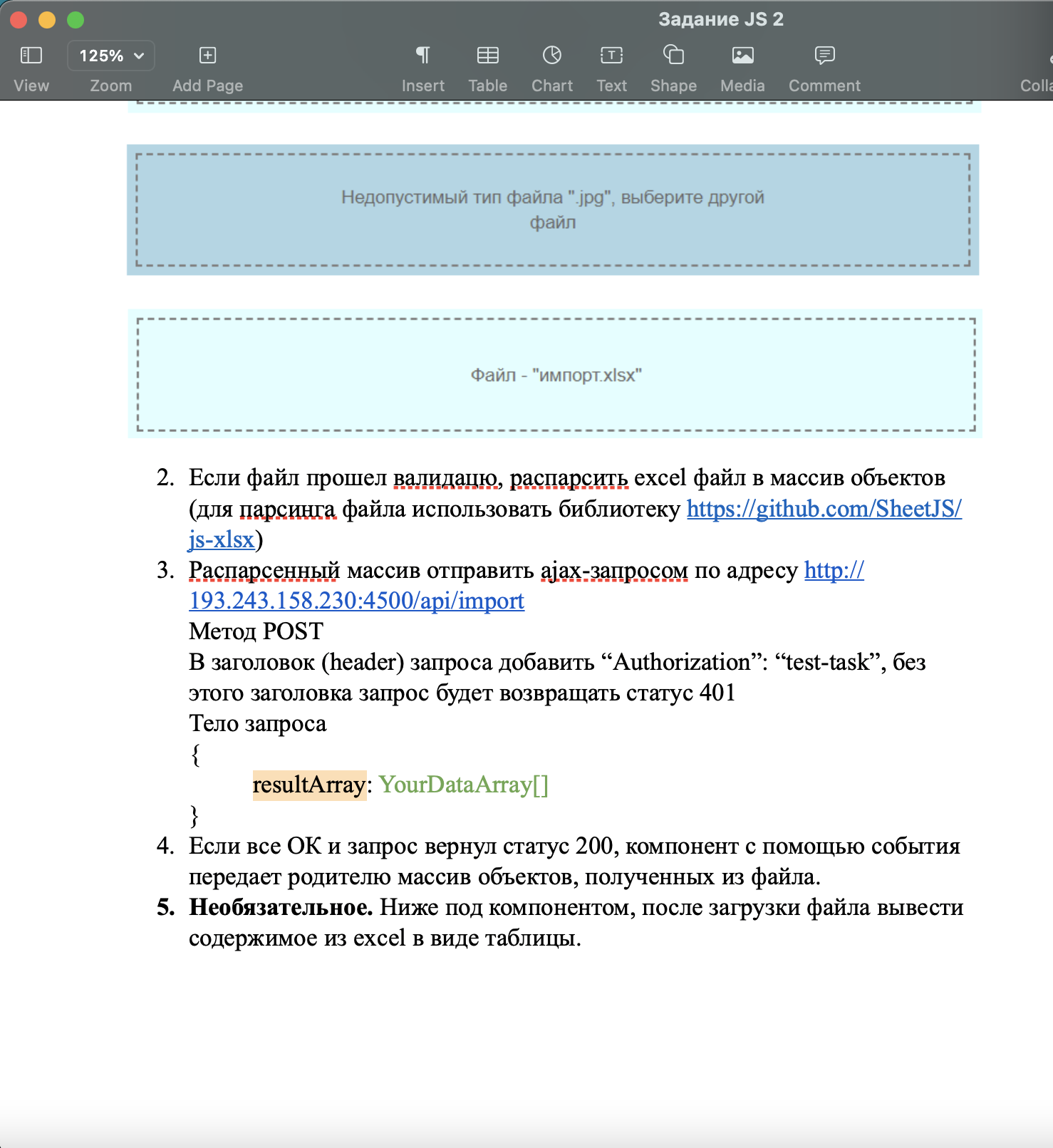Open the Insert paragraph menu icon
This screenshot has width=1053, height=1148.
[x=422, y=55]
